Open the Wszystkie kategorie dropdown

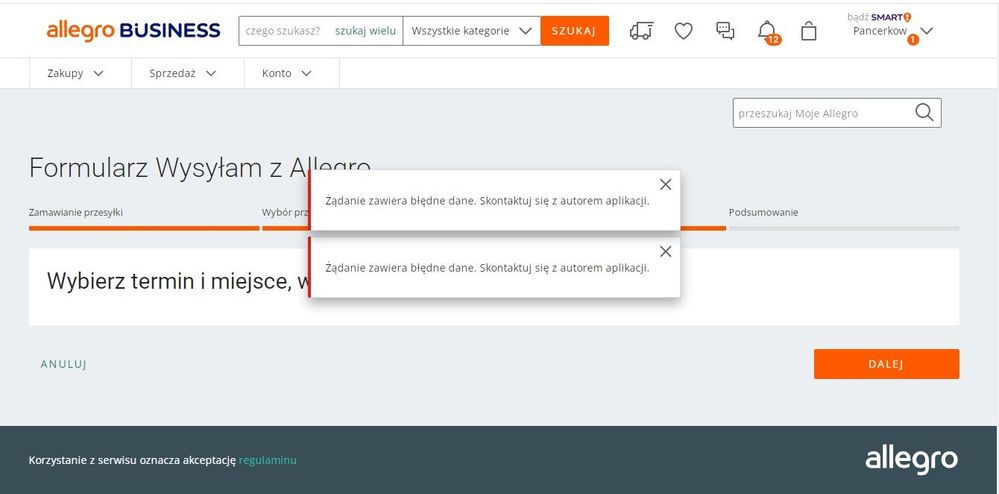pyautogui.click(x=471, y=31)
